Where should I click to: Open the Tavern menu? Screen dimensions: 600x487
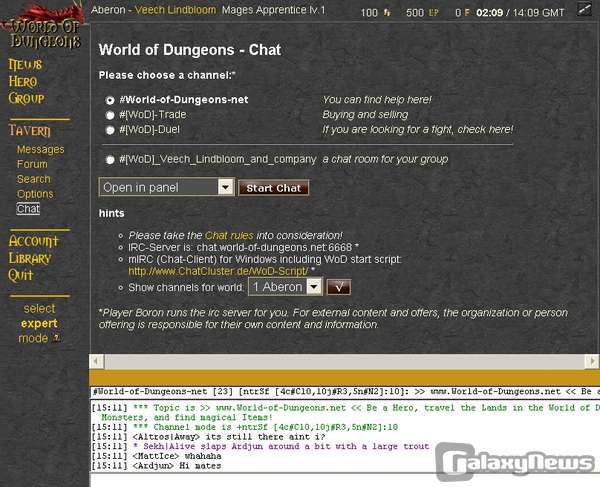coord(29,130)
